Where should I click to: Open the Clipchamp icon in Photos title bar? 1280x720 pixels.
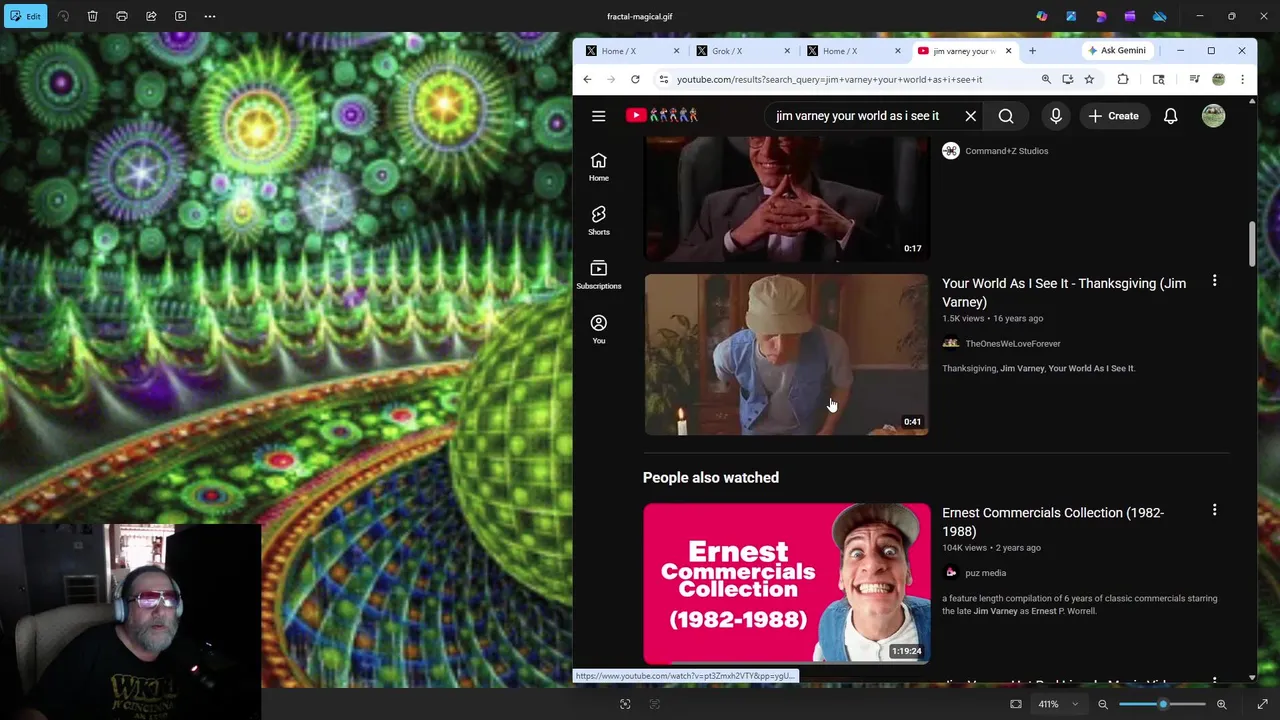pyautogui.click(x=1101, y=16)
